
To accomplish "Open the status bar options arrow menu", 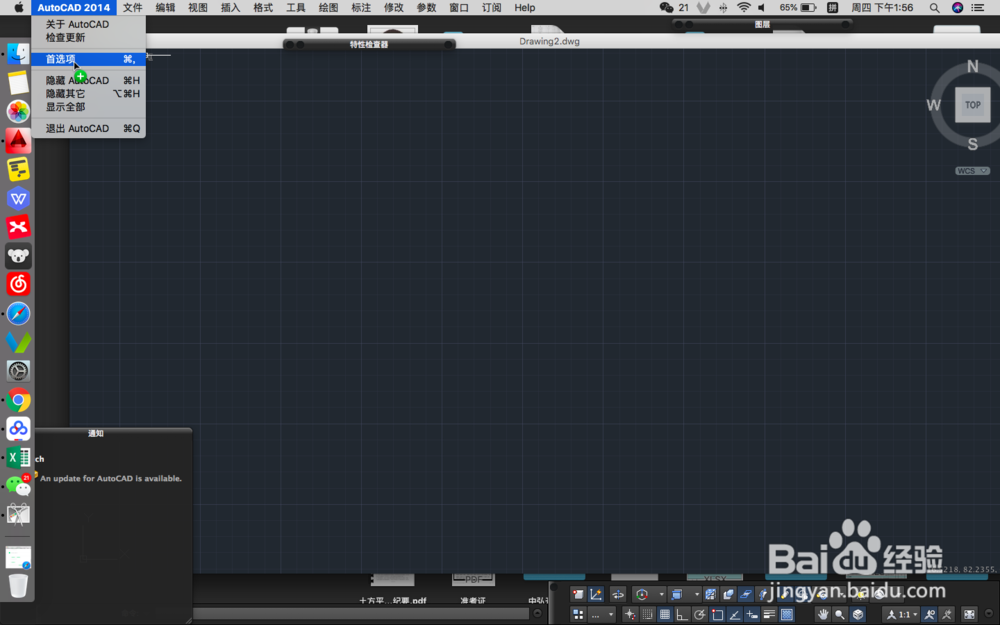I will [989, 614].
